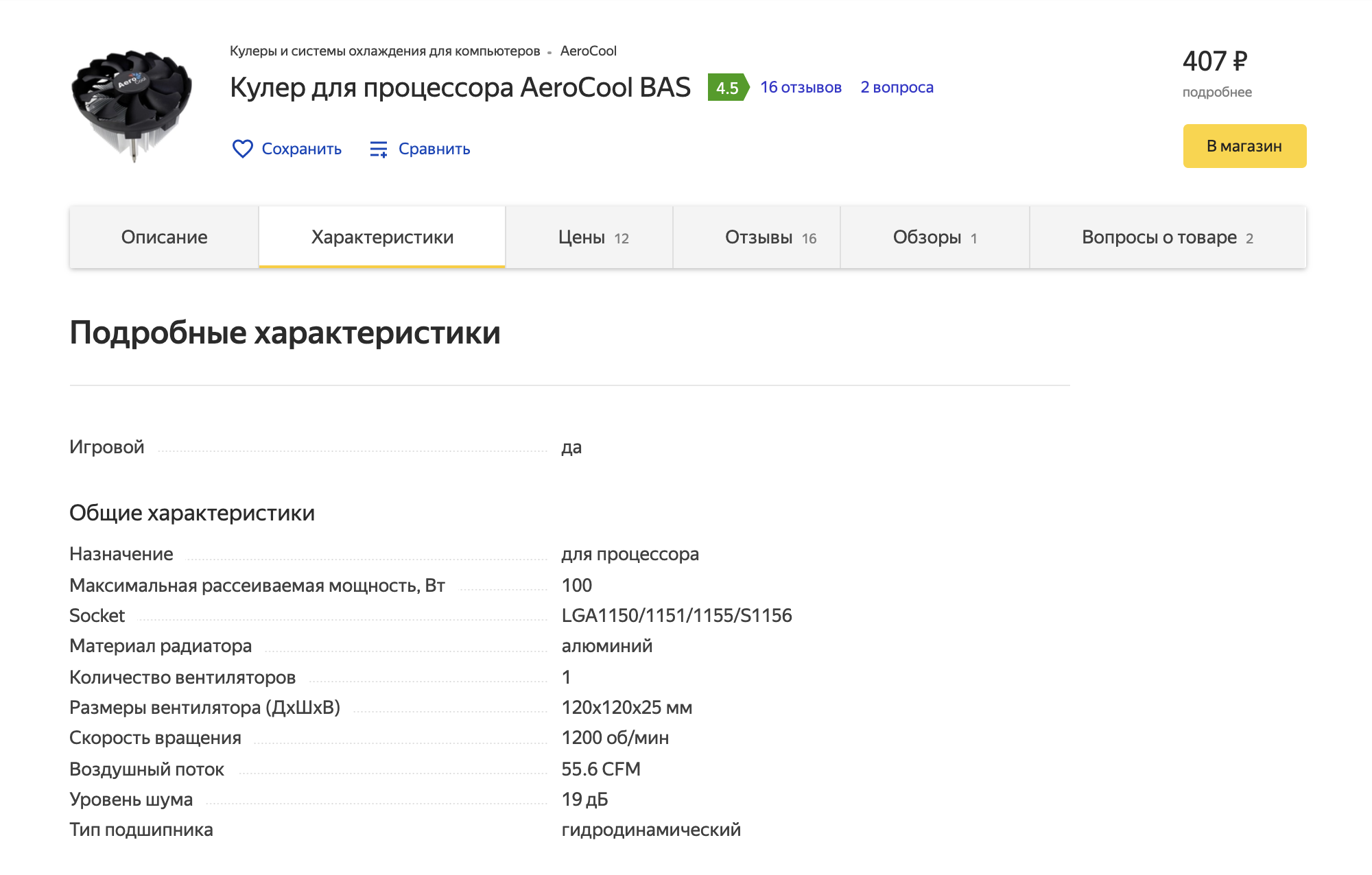Click the value гидродинамический
This screenshot has width=1372, height=875.
651,830
